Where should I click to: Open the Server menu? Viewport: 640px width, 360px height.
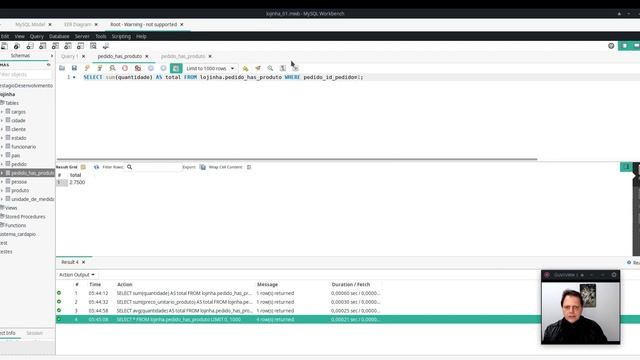pos(82,36)
